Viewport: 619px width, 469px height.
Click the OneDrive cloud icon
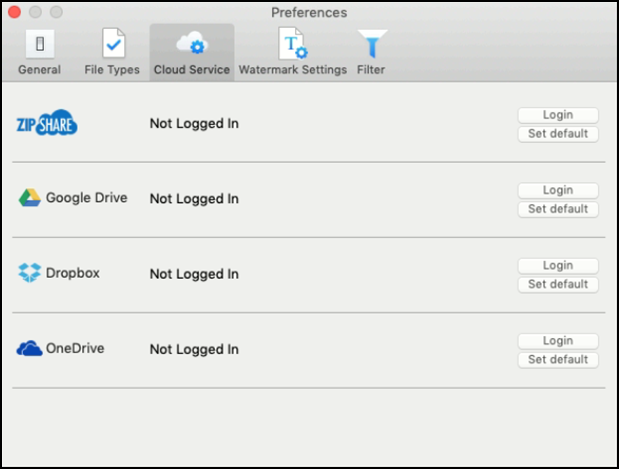click(29, 348)
